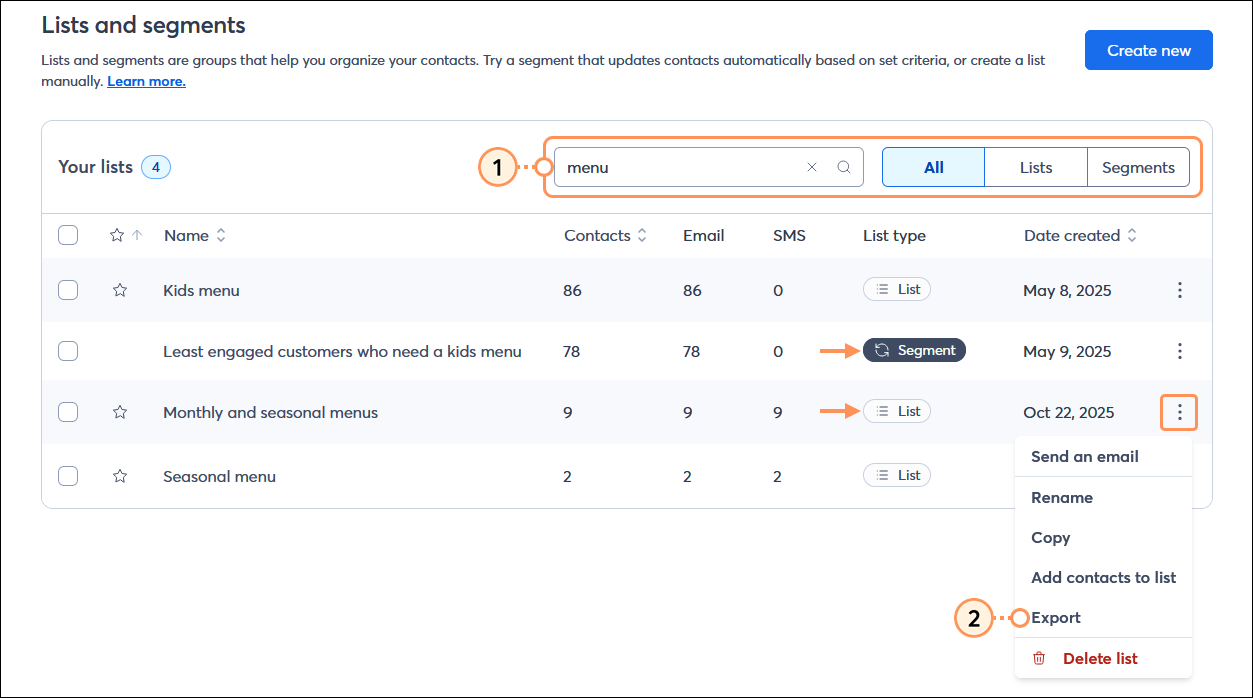Filter to Segments only
The height and width of the screenshot is (698, 1253).
(1138, 168)
